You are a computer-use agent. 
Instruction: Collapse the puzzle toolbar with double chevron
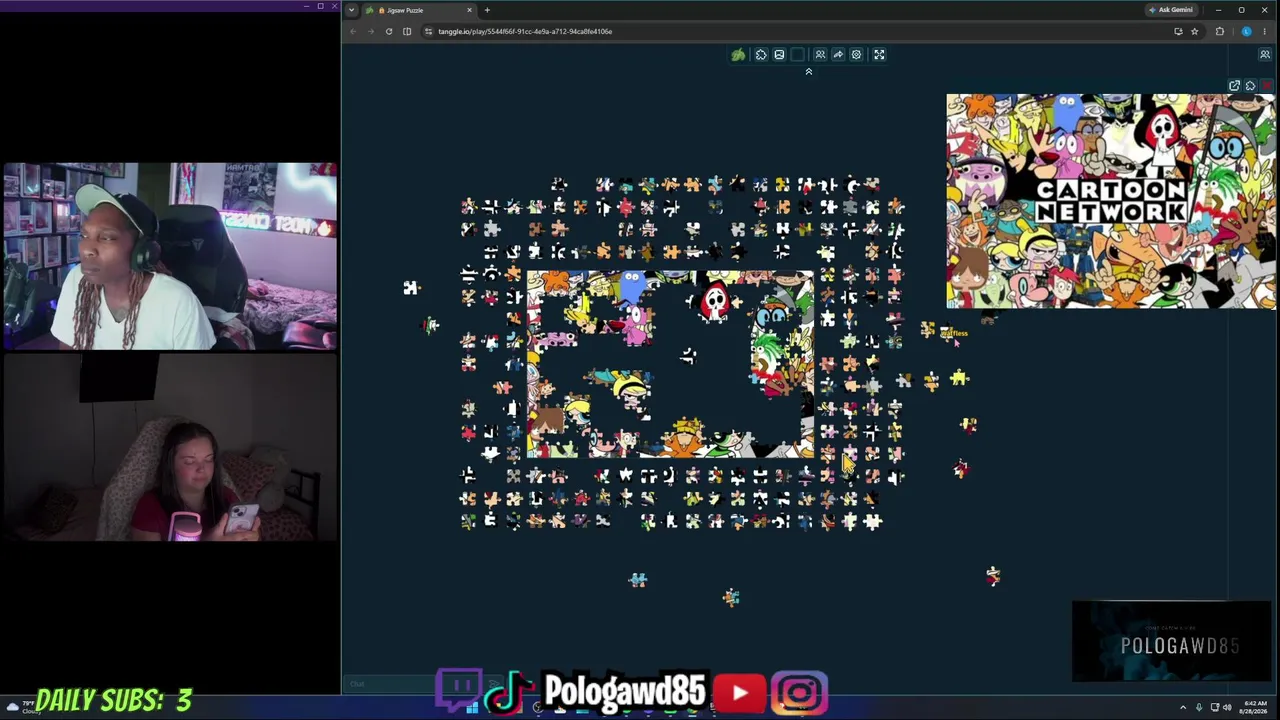(x=809, y=72)
